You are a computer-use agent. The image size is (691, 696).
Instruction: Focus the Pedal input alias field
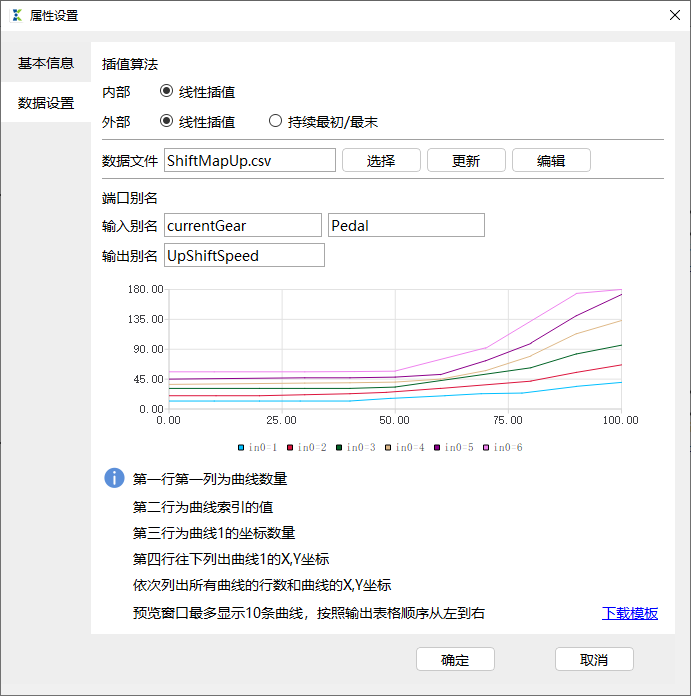pyautogui.click(x=406, y=225)
